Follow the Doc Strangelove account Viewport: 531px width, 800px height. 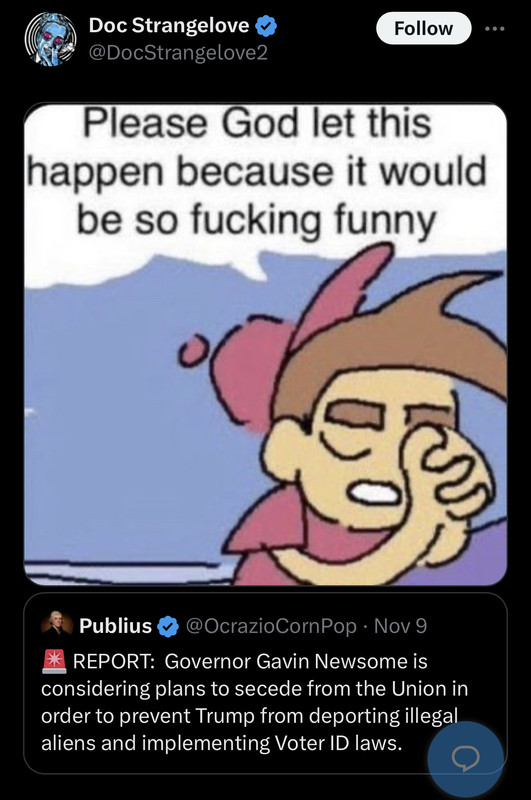(x=423, y=29)
